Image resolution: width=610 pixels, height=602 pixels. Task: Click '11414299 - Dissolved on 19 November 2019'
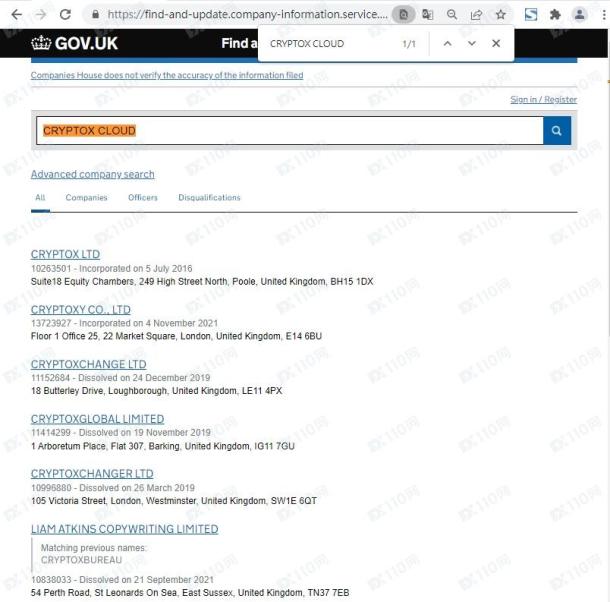pyautogui.click(x=121, y=433)
